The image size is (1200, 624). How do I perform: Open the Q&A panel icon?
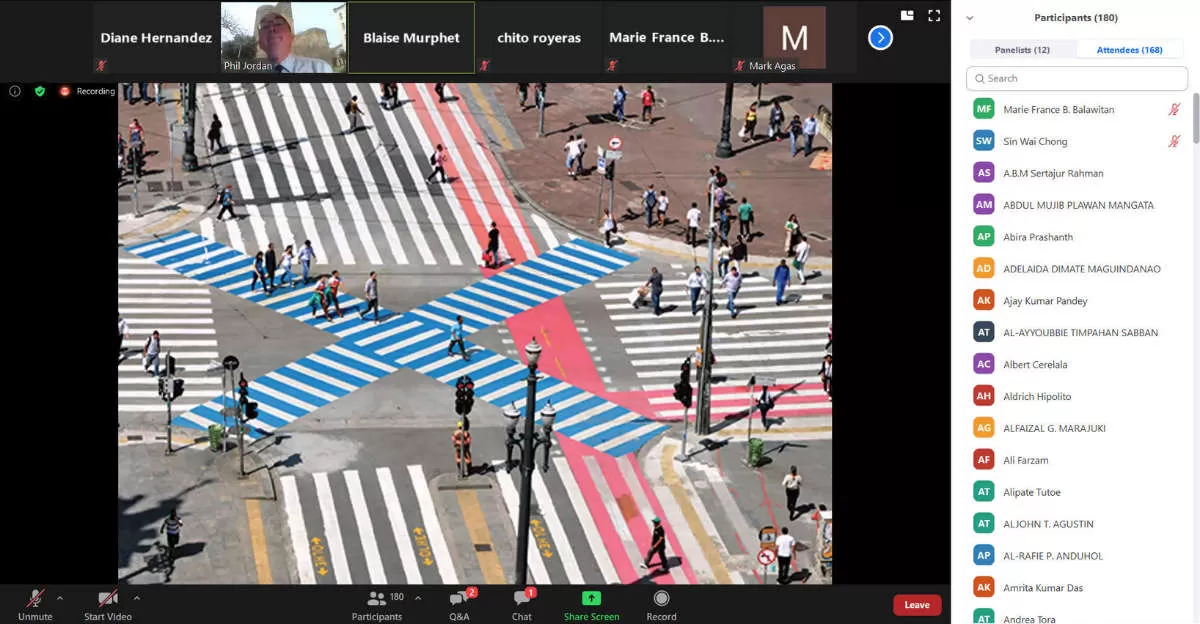(459, 599)
